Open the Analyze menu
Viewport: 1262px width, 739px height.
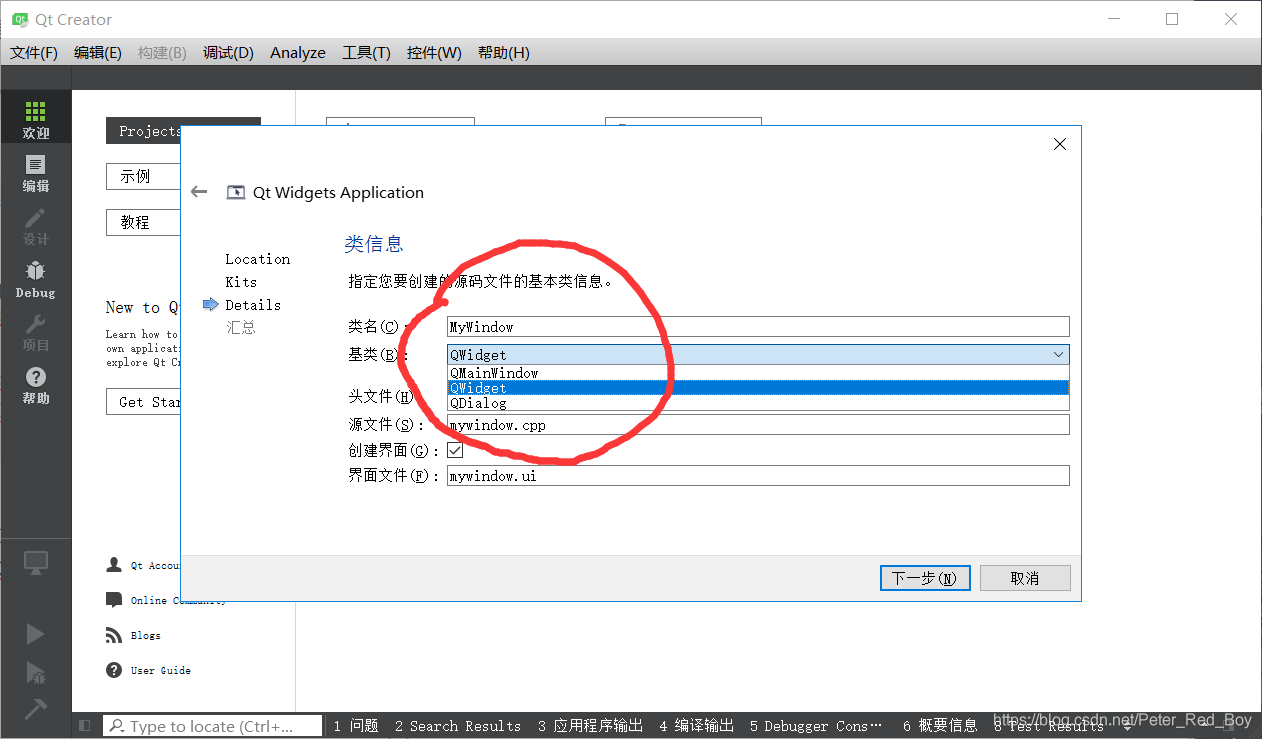tap(298, 52)
